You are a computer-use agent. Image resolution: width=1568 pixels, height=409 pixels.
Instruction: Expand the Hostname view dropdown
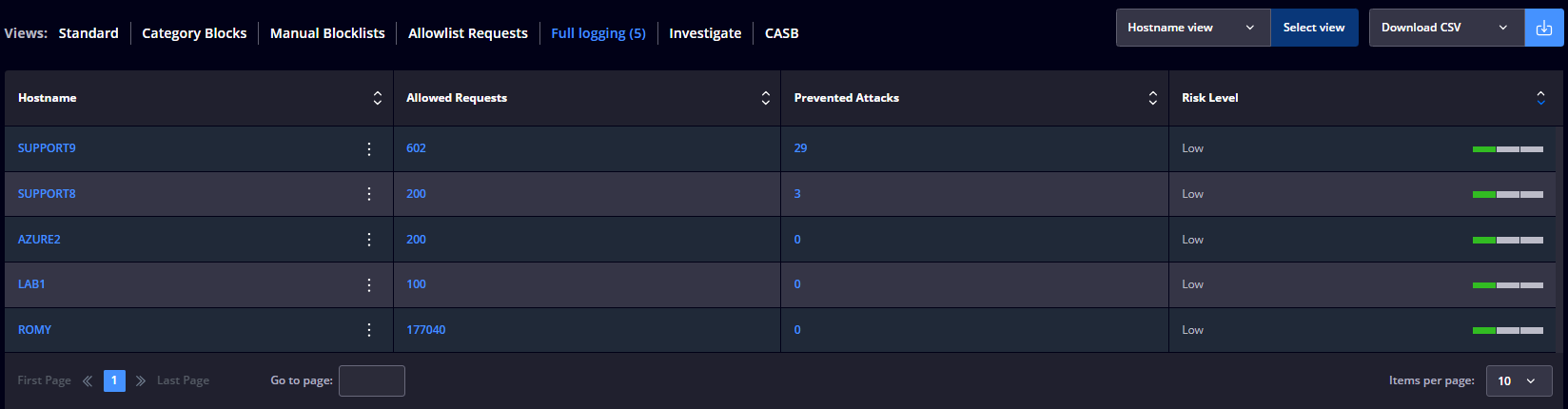[1193, 28]
